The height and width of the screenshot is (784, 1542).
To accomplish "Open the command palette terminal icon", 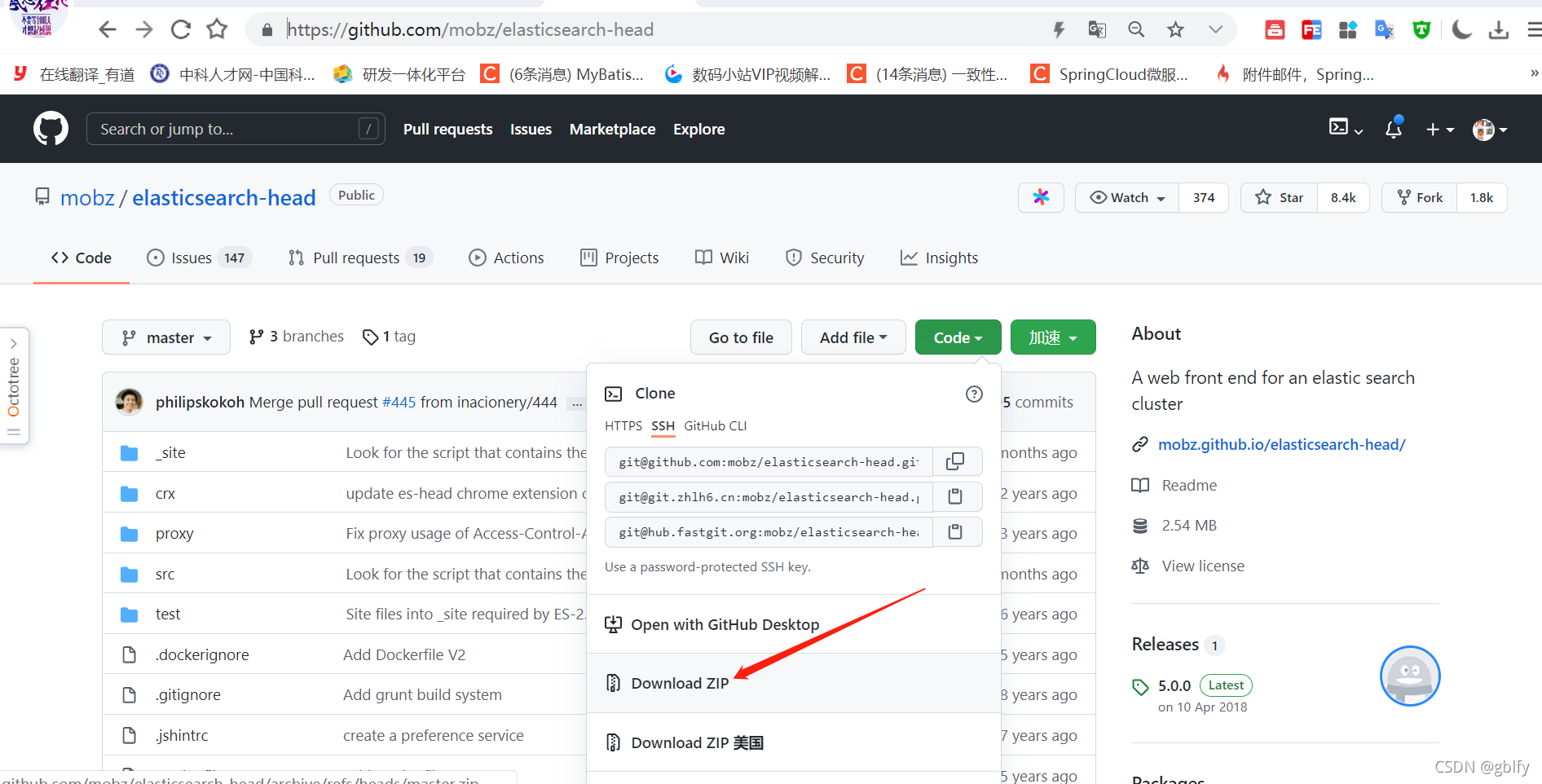I will (1346, 128).
